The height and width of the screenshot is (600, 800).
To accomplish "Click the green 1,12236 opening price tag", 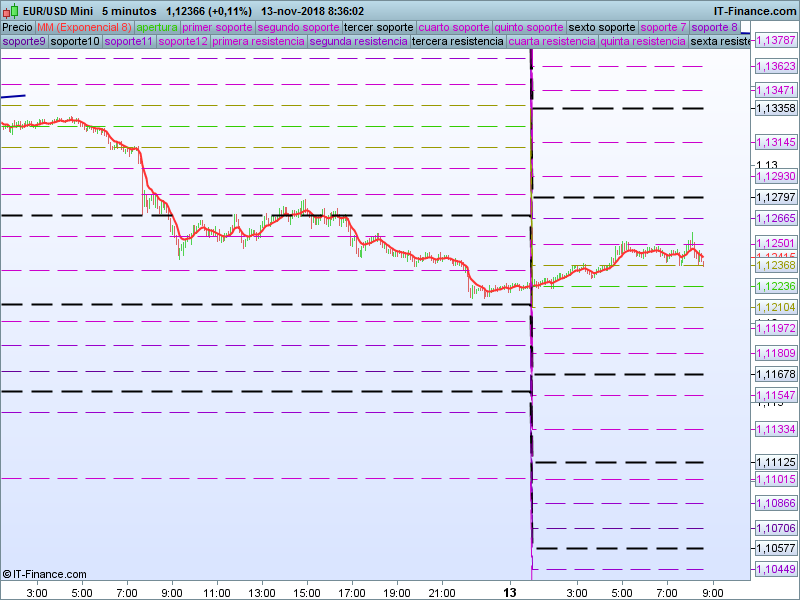I will (x=776, y=286).
